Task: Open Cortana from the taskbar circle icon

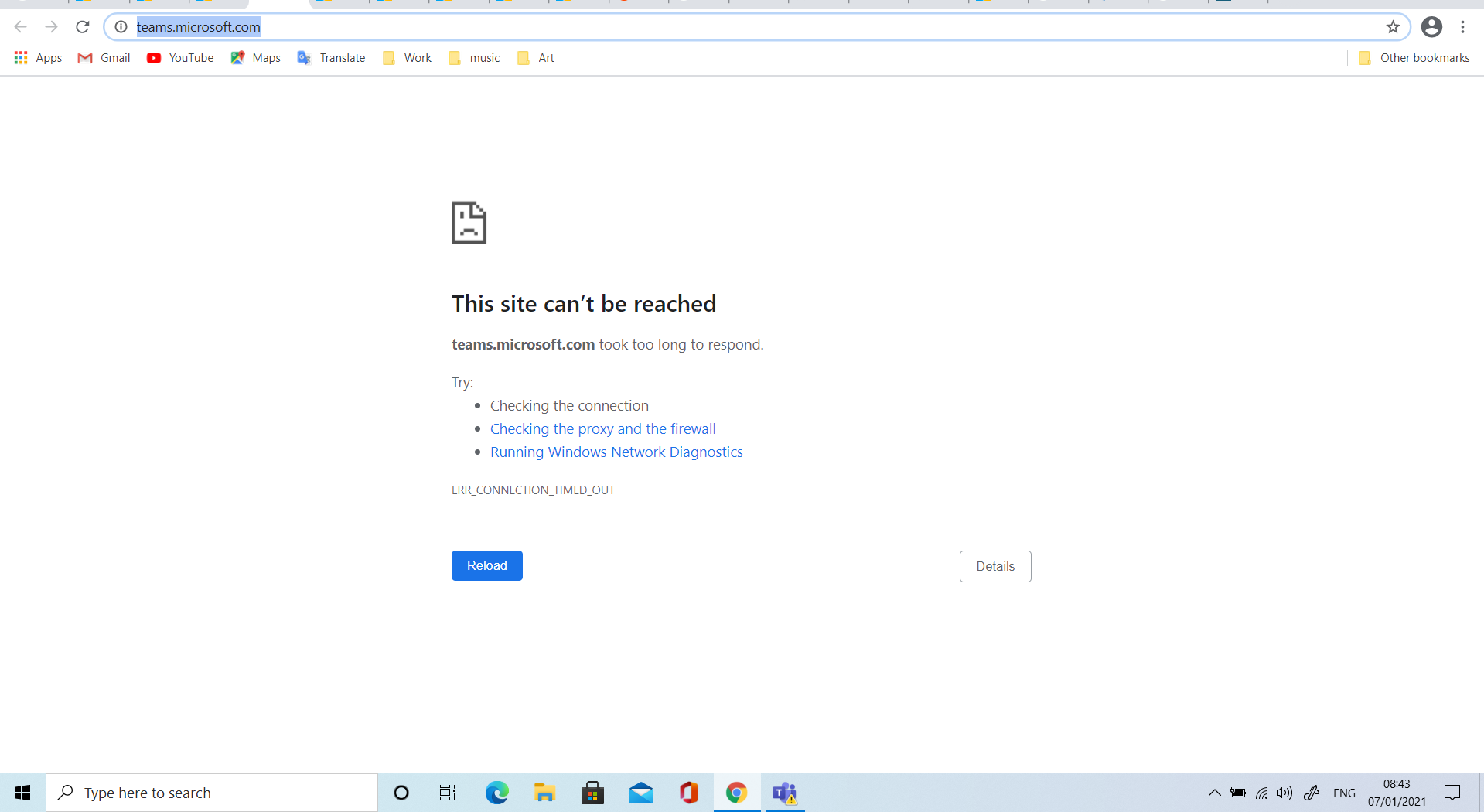Action: [x=401, y=793]
